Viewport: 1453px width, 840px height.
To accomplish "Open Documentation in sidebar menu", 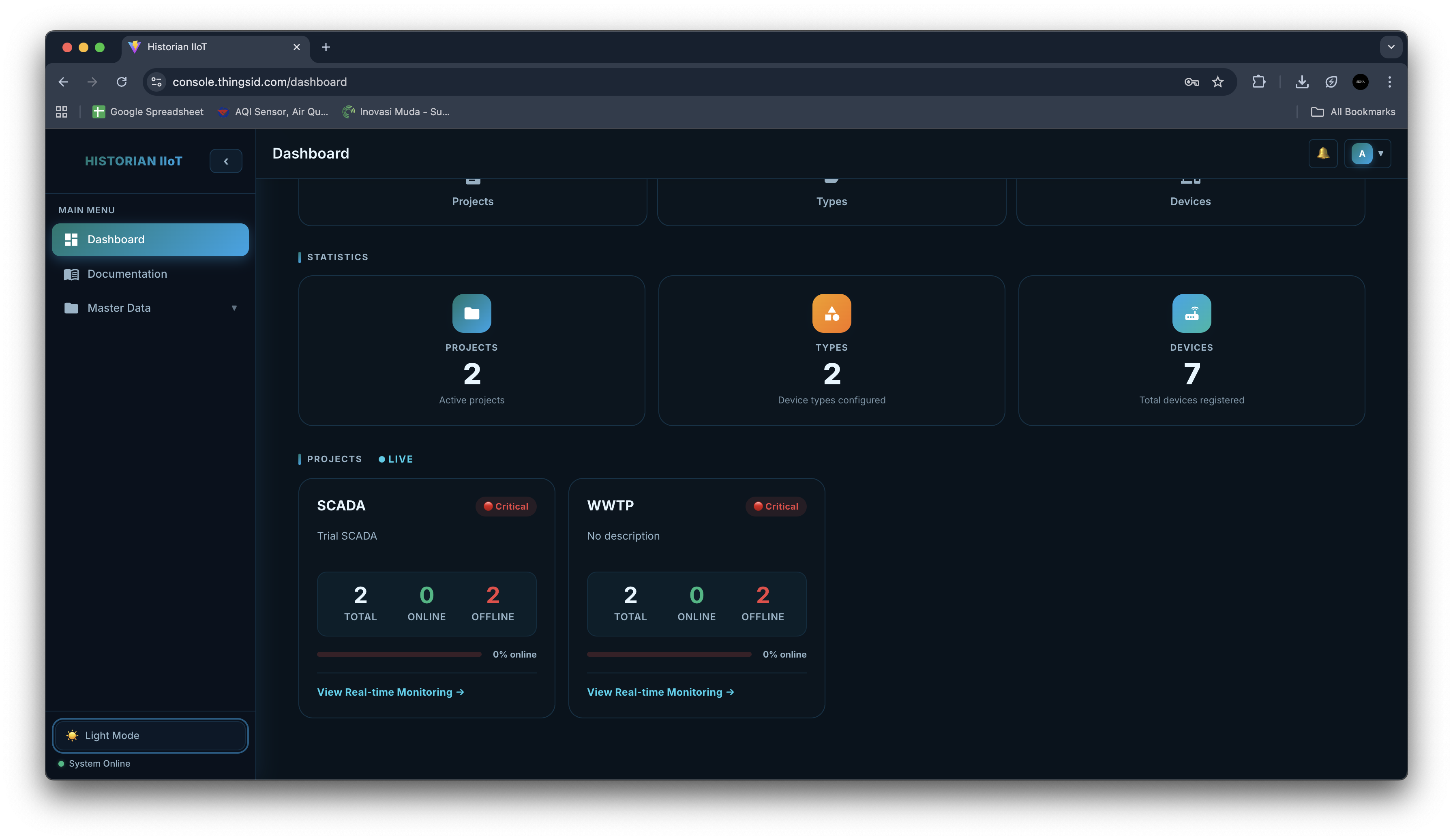I will click(127, 274).
